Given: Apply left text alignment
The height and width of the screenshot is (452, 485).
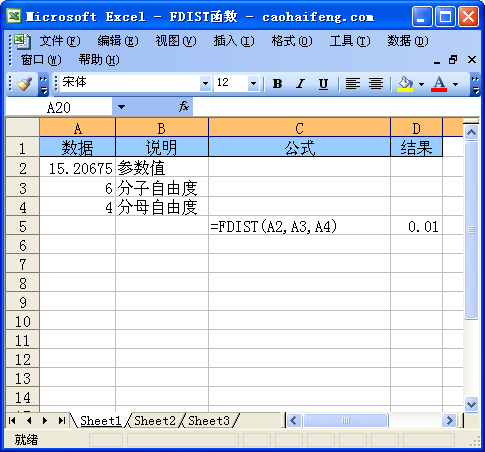Looking at the screenshot, I should (353, 84).
